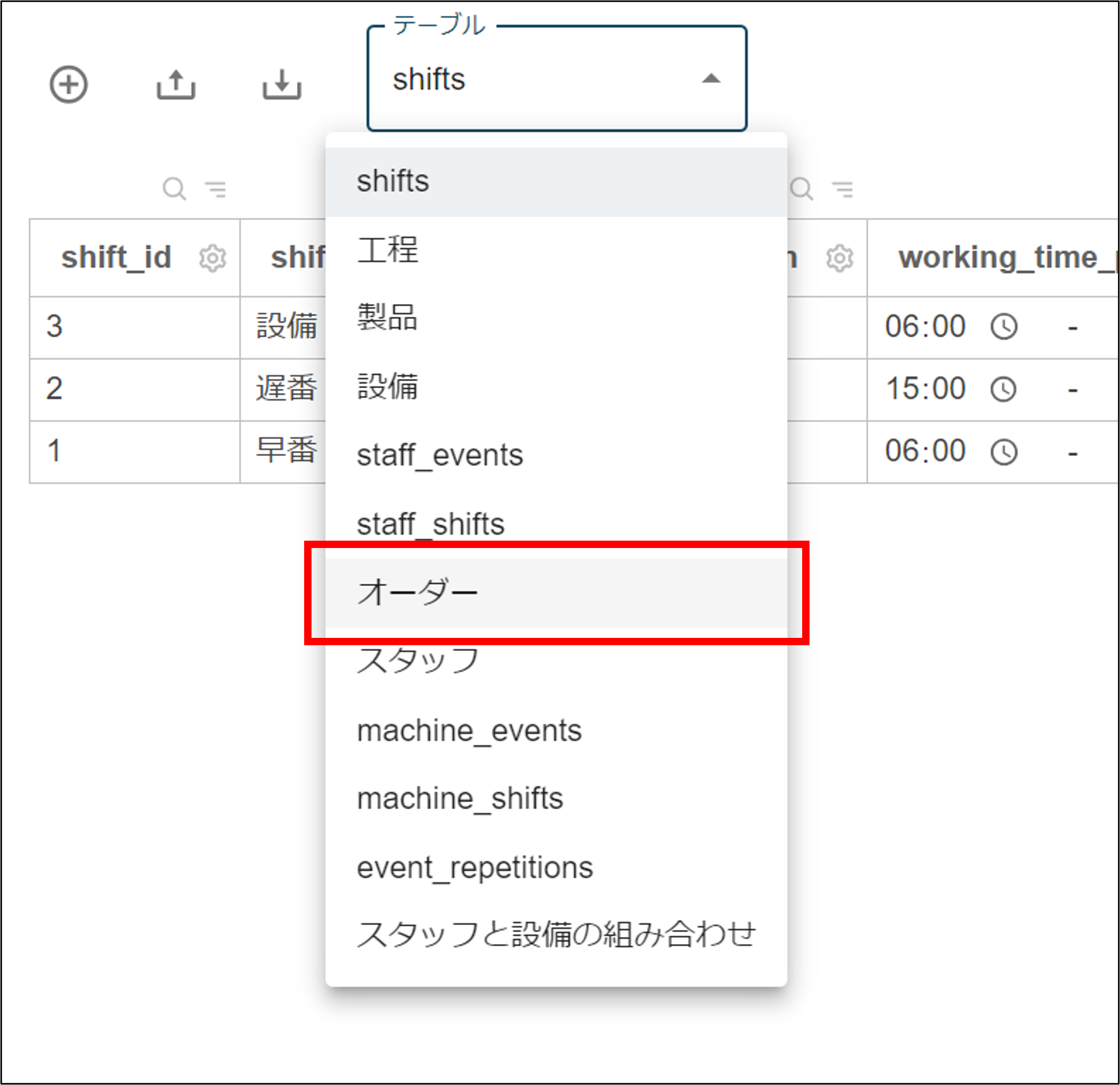Open clock picker in shift 3 row
This screenshot has height=1085, width=1120.
[x=1003, y=327]
